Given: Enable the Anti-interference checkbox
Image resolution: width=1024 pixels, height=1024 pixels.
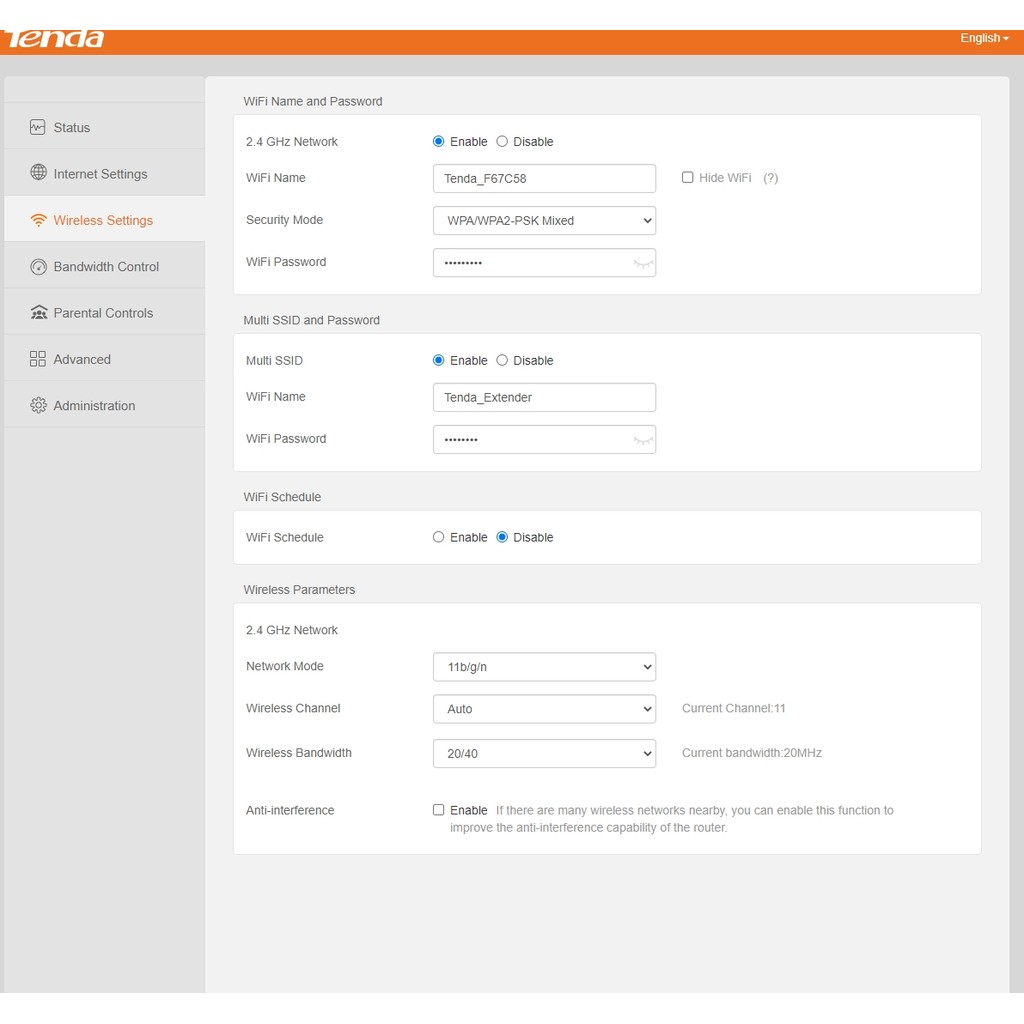Looking at the screenshot, I should coord(438,810).
